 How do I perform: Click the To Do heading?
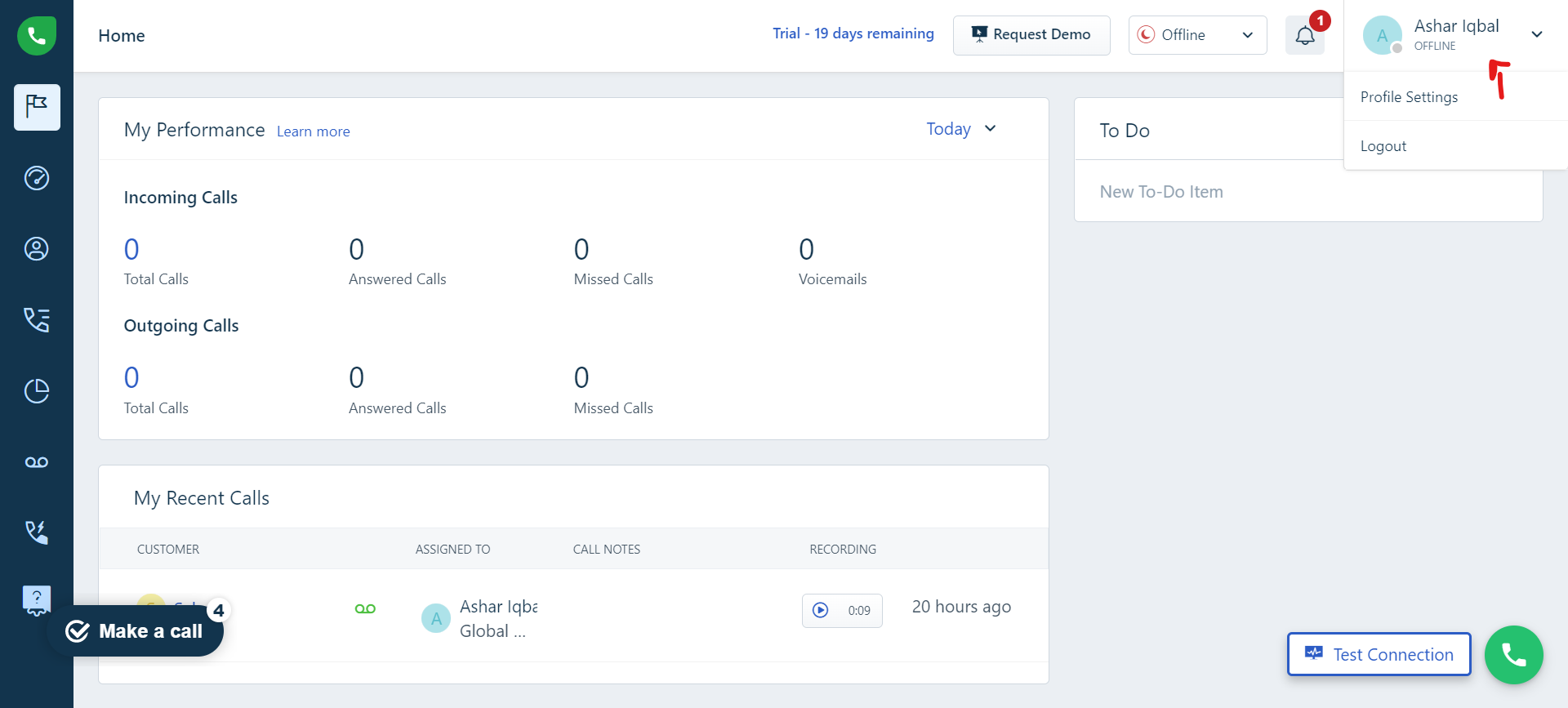[1125, 131]
